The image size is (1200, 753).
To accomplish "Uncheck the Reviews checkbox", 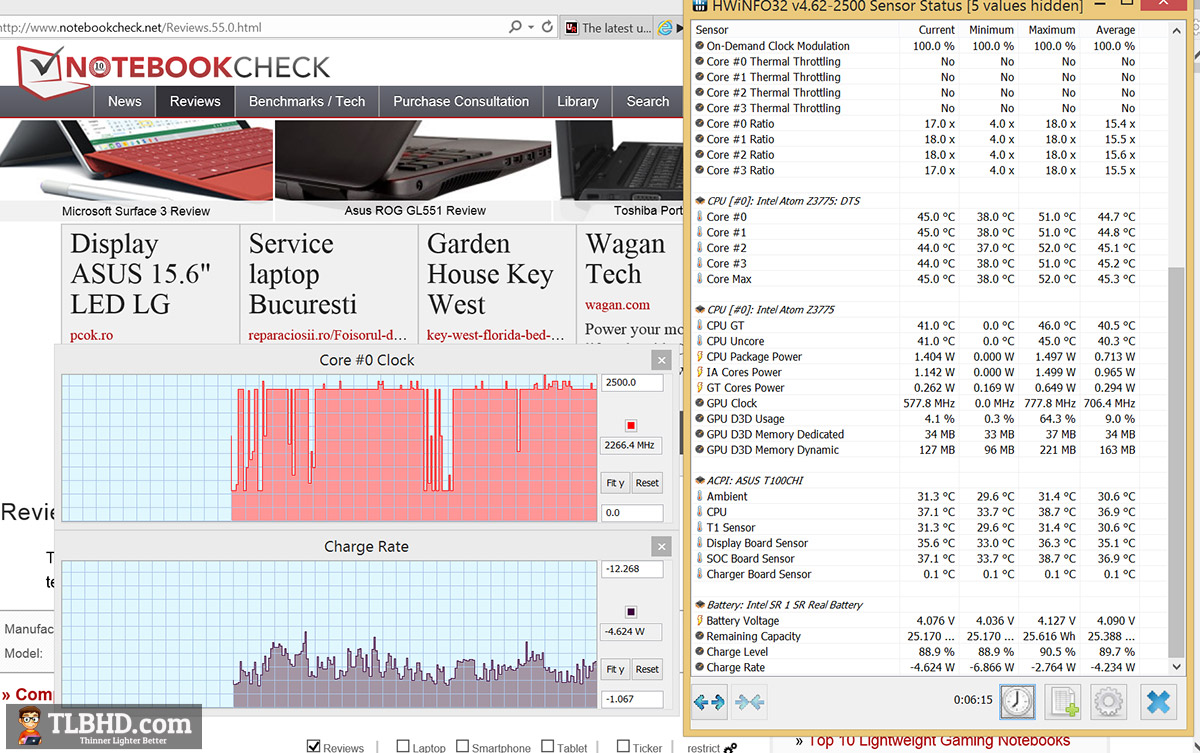I will (313, 746).
